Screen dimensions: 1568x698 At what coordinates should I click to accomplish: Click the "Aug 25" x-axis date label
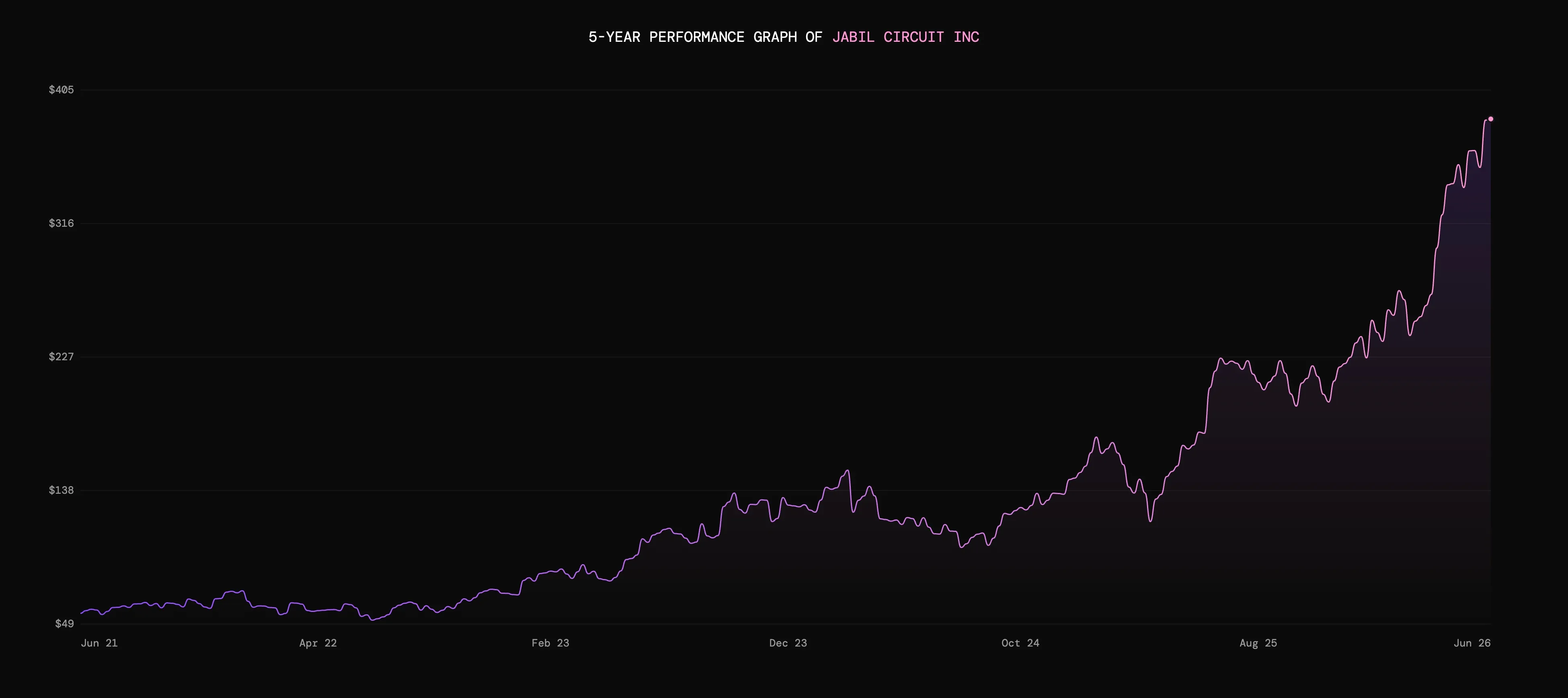pos(1258,643)
